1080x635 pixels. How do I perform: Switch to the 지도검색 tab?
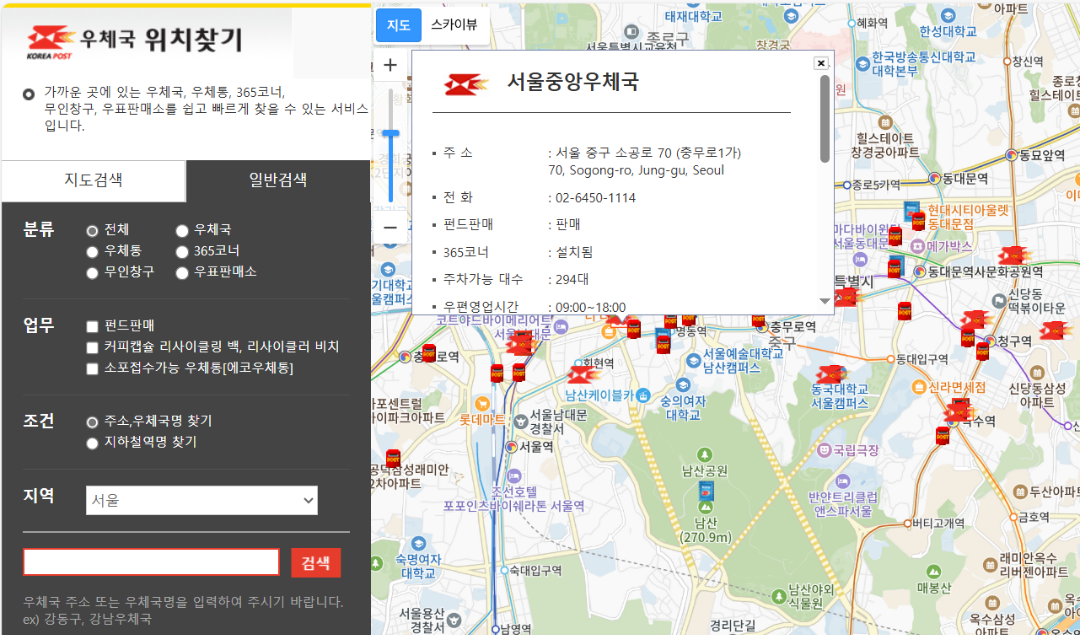pos(93,181)
